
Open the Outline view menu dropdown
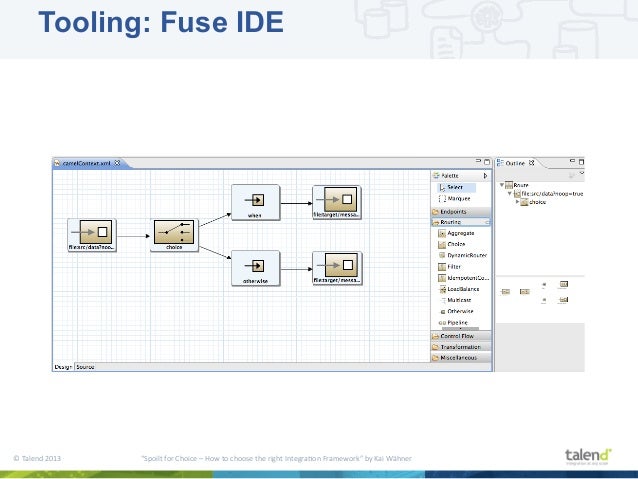coord(582,173)
